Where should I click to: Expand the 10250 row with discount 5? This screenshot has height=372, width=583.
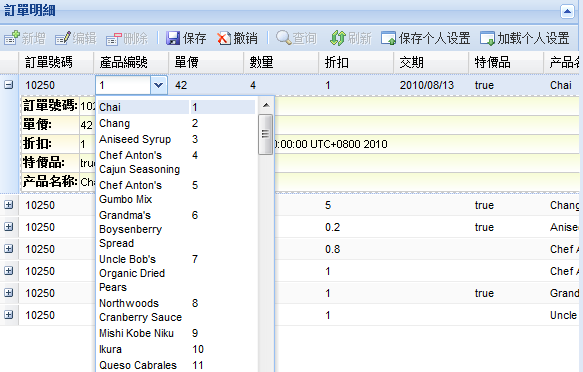pos(8,205)
